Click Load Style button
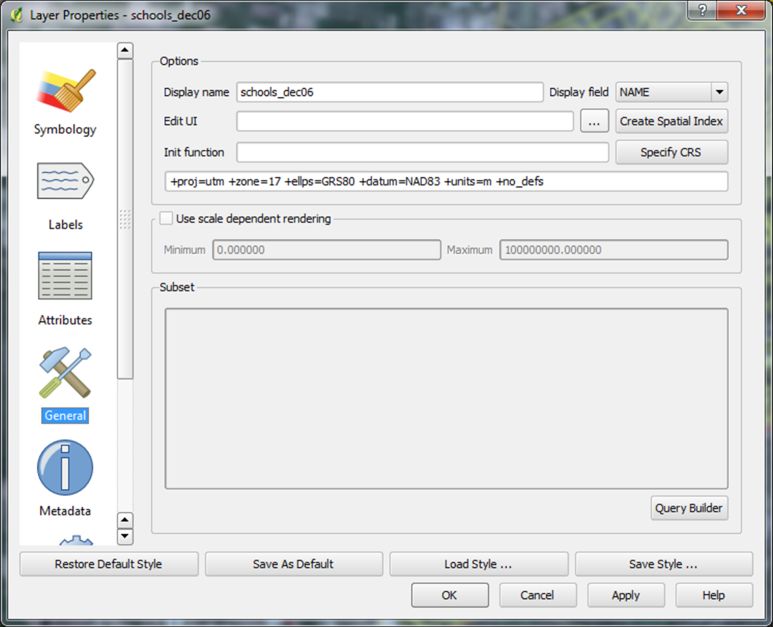The height and width of the screenshot is (627, 773). pyautogui.click(x=479, y=564)
